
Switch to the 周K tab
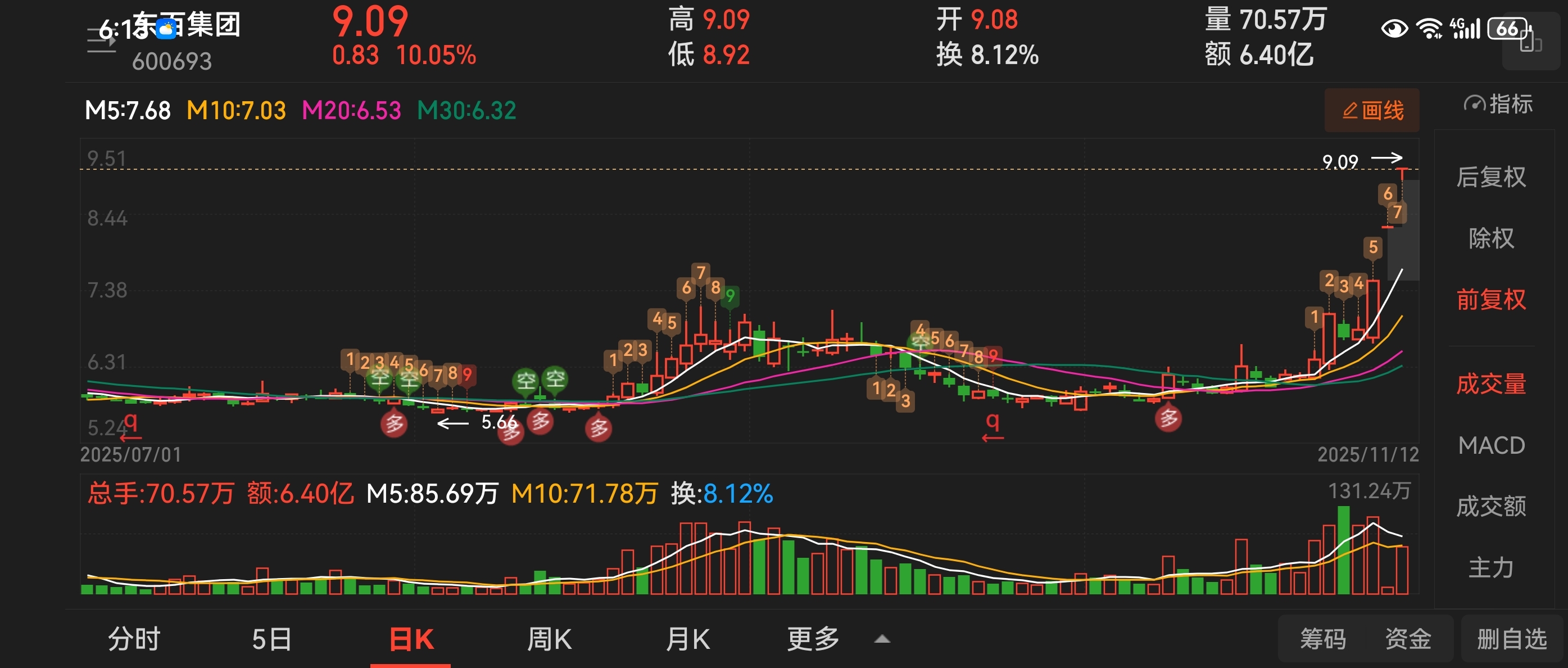[x=549, y=639]
